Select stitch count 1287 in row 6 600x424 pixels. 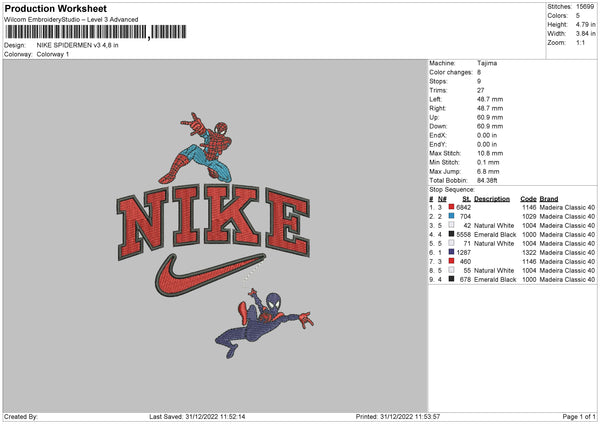pos(463,252)
